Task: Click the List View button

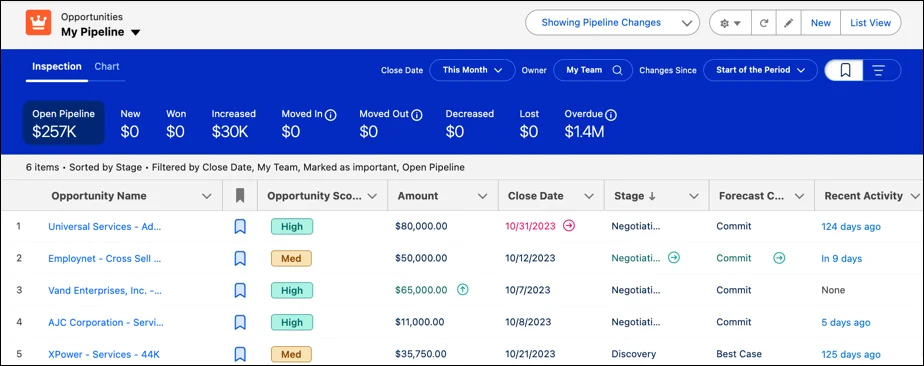Action: (x=870, y=23)
